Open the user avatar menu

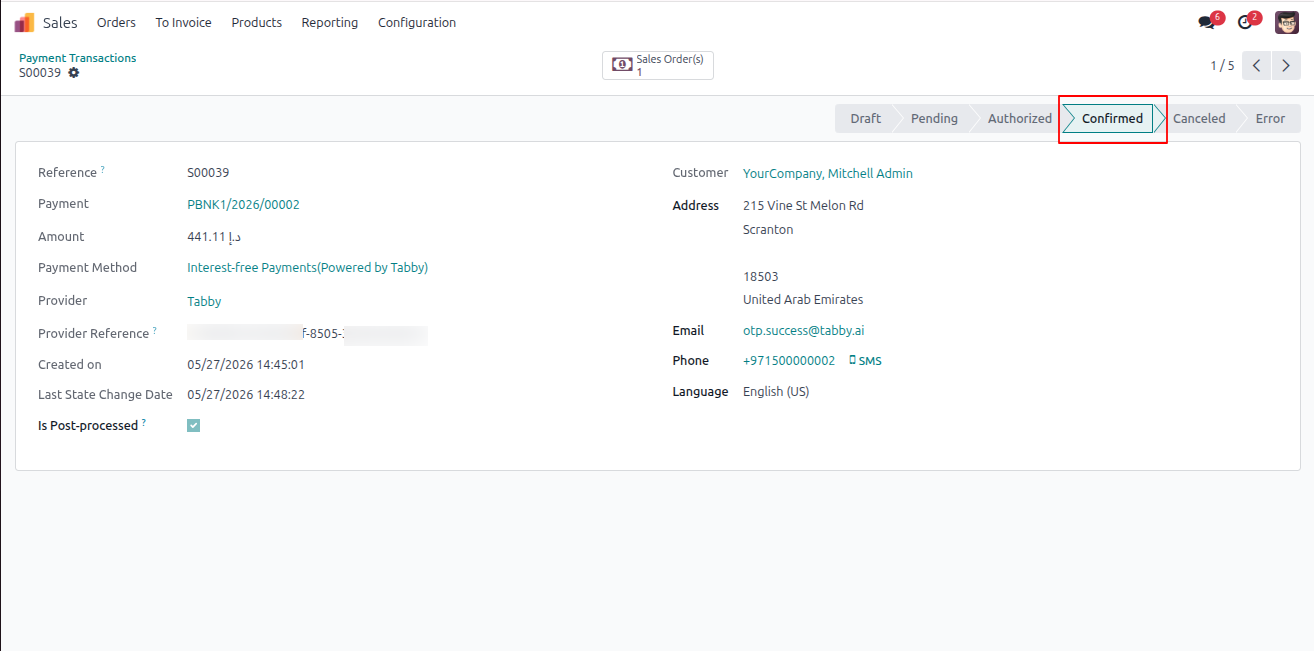coord(1287,22)
